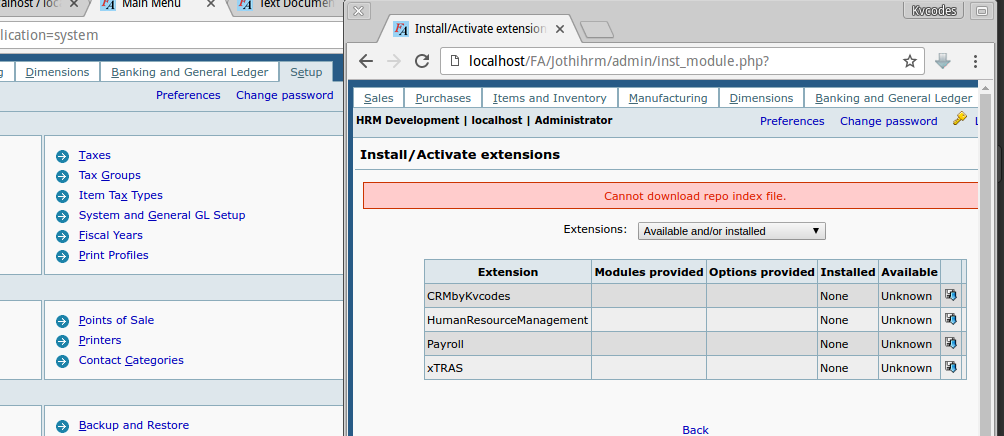Open the Items and Inventory tab
Screen dimensions: 1004x436
click(549, 98)
